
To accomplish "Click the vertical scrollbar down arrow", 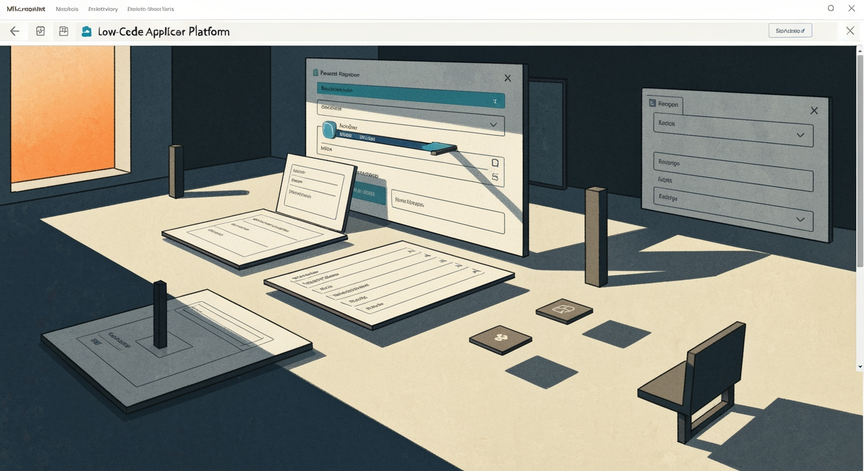I will coord(860,366).
